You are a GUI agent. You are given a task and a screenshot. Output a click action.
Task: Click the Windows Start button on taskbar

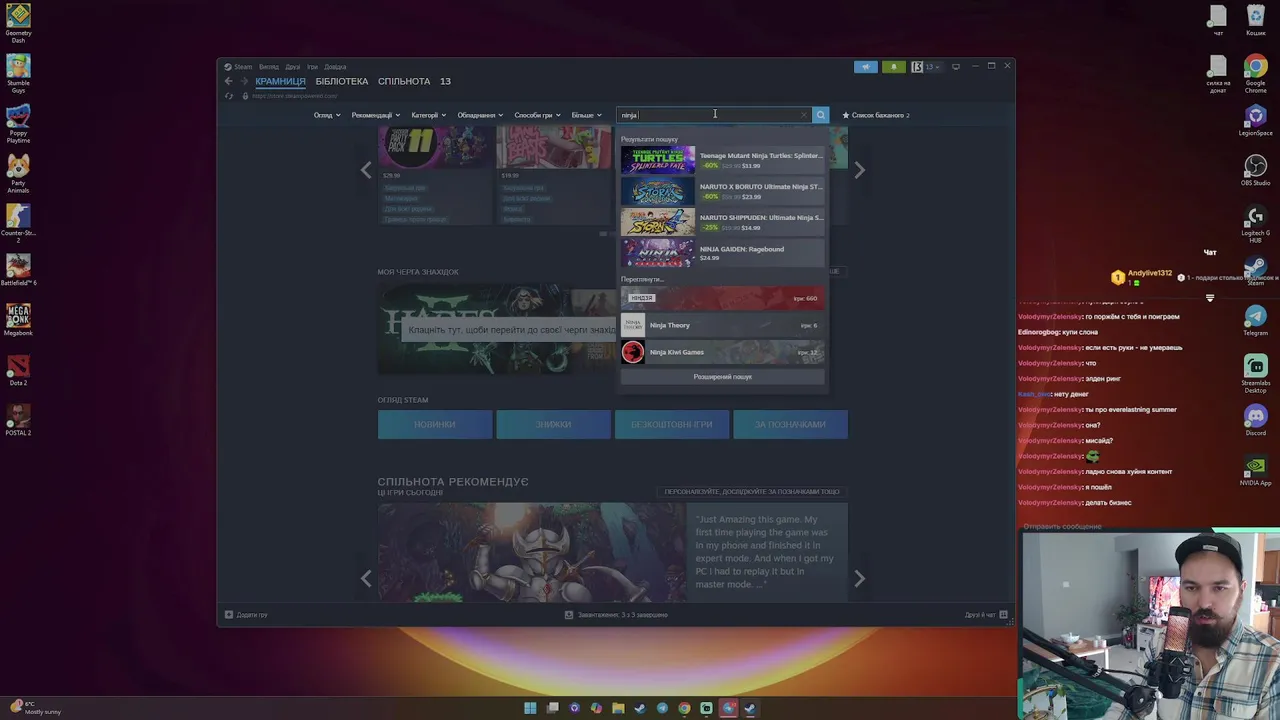coord(530,708)
